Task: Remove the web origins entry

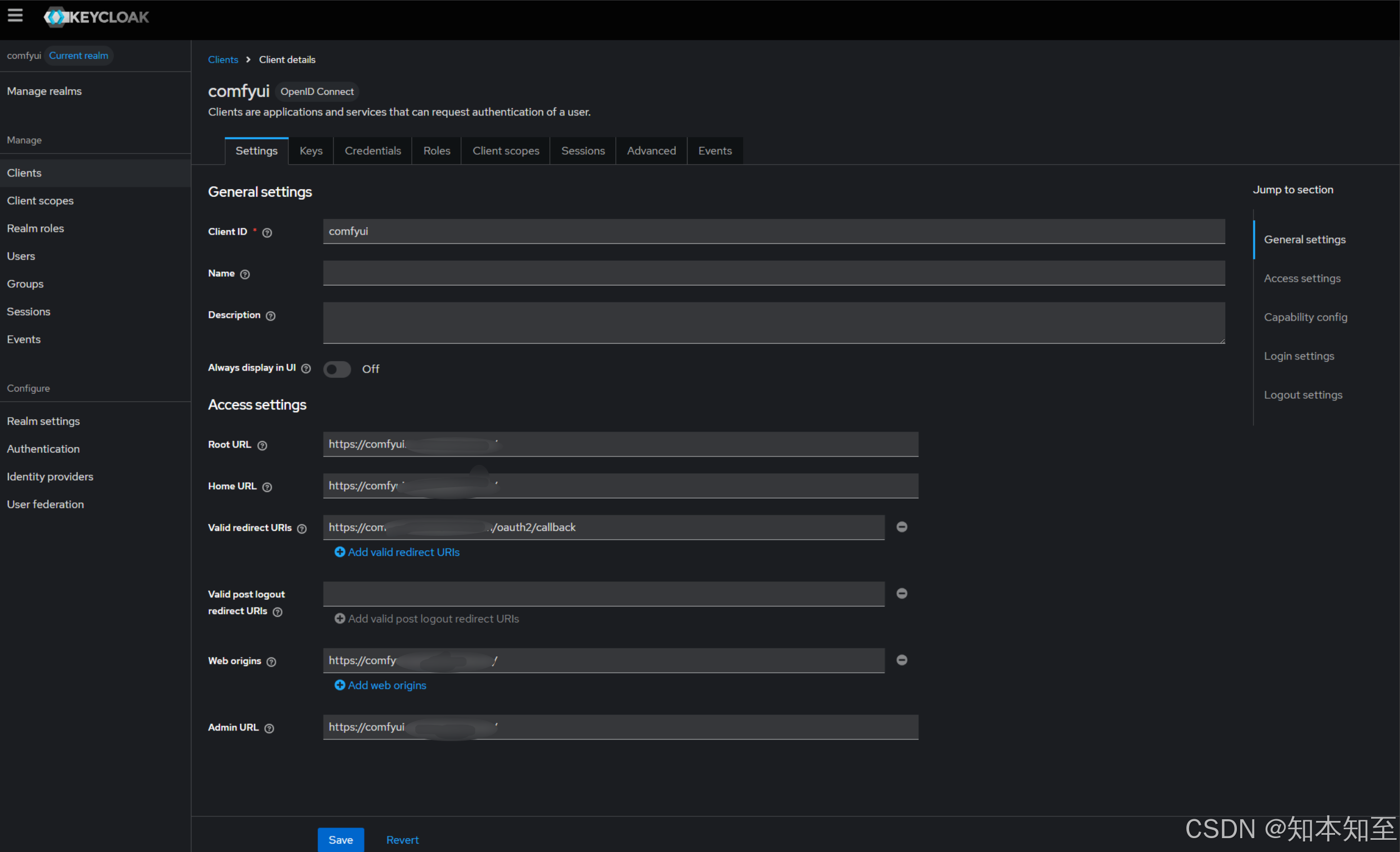Action: tap(902, 660)
